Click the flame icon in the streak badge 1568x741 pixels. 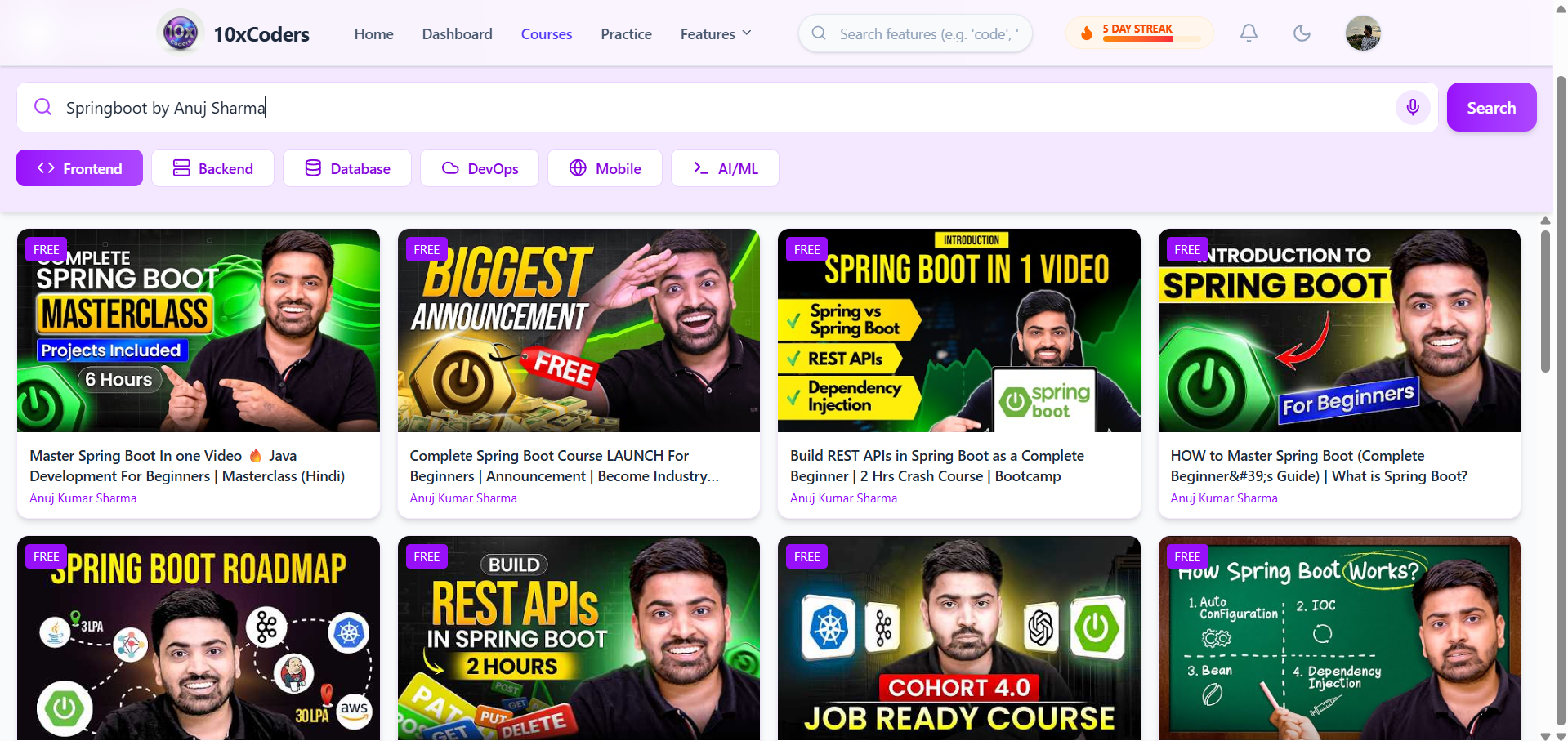tap(1087, 33)
